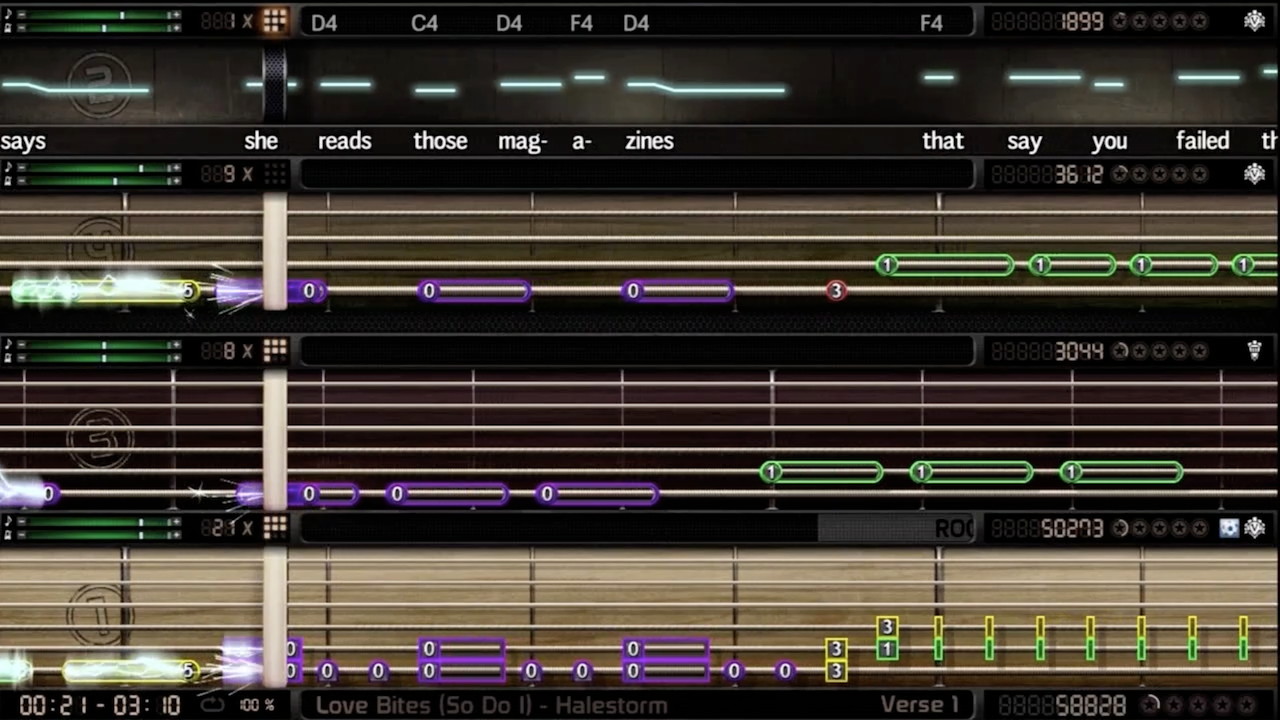Toggle the loop icon beside the timer
The width and height of the screenshot is (1280, 720).
coord(212,705)
